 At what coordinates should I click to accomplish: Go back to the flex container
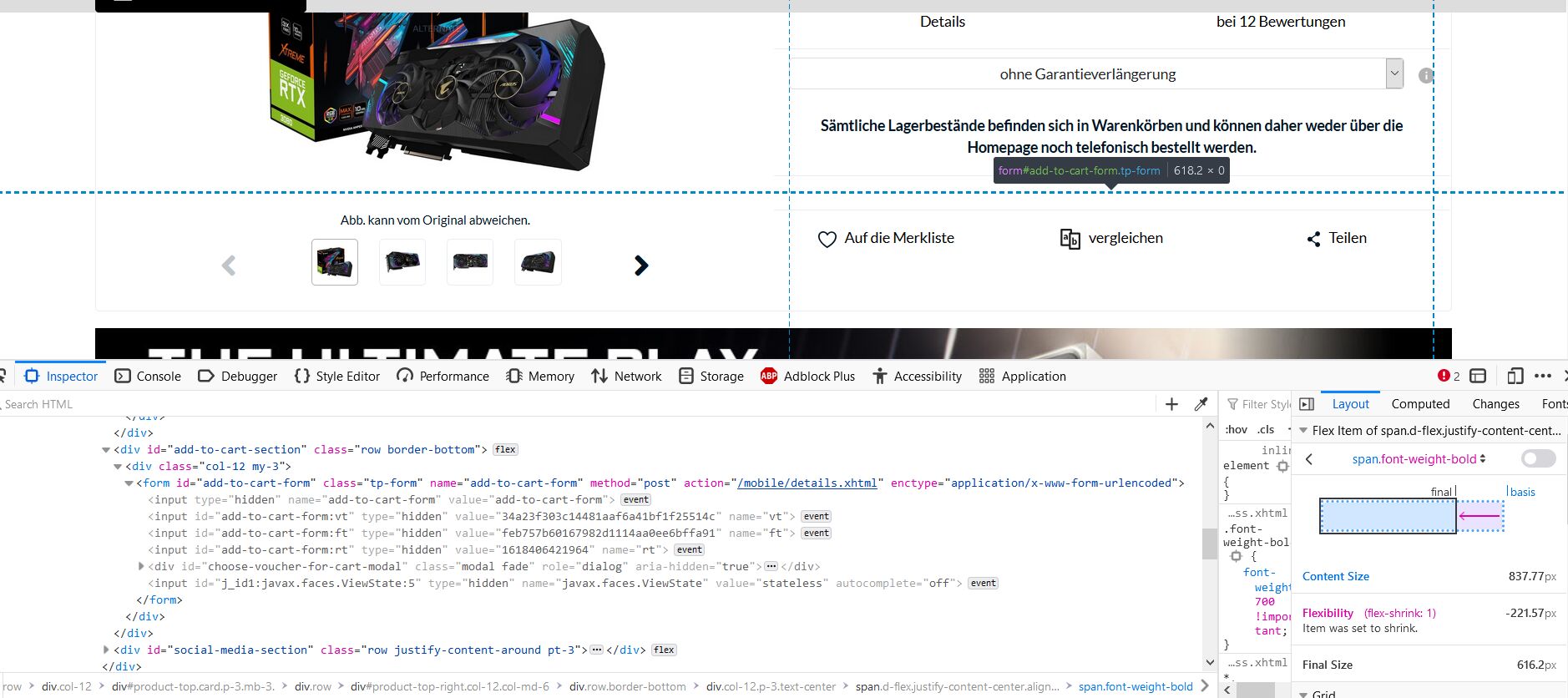click(x=1309, y=459)
